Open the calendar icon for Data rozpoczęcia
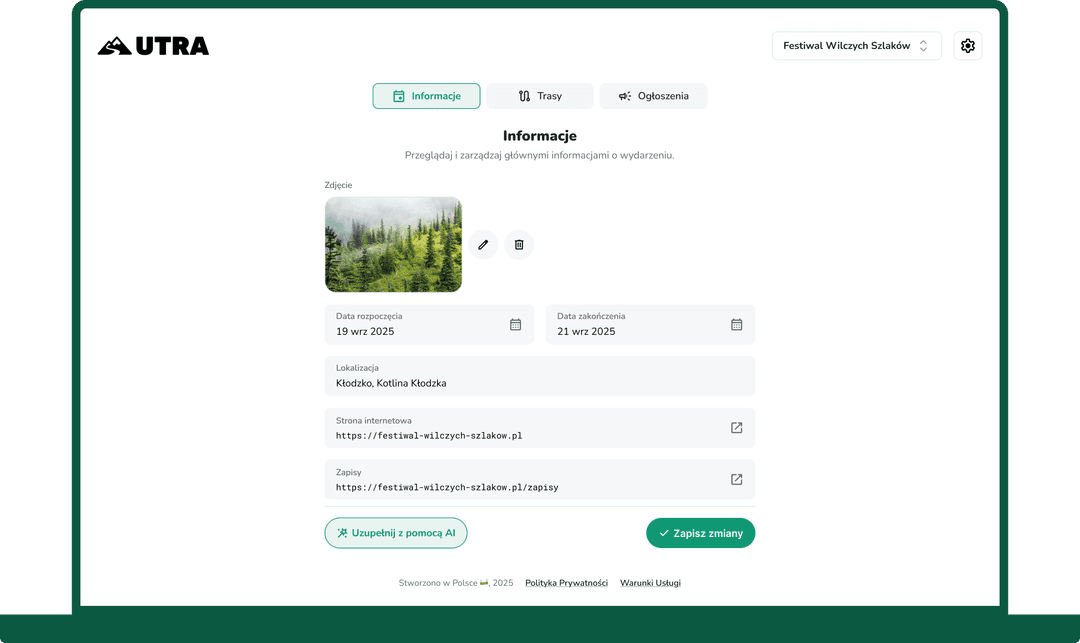This screenshot has height=643, width=1080. click(x=515, y=324)
